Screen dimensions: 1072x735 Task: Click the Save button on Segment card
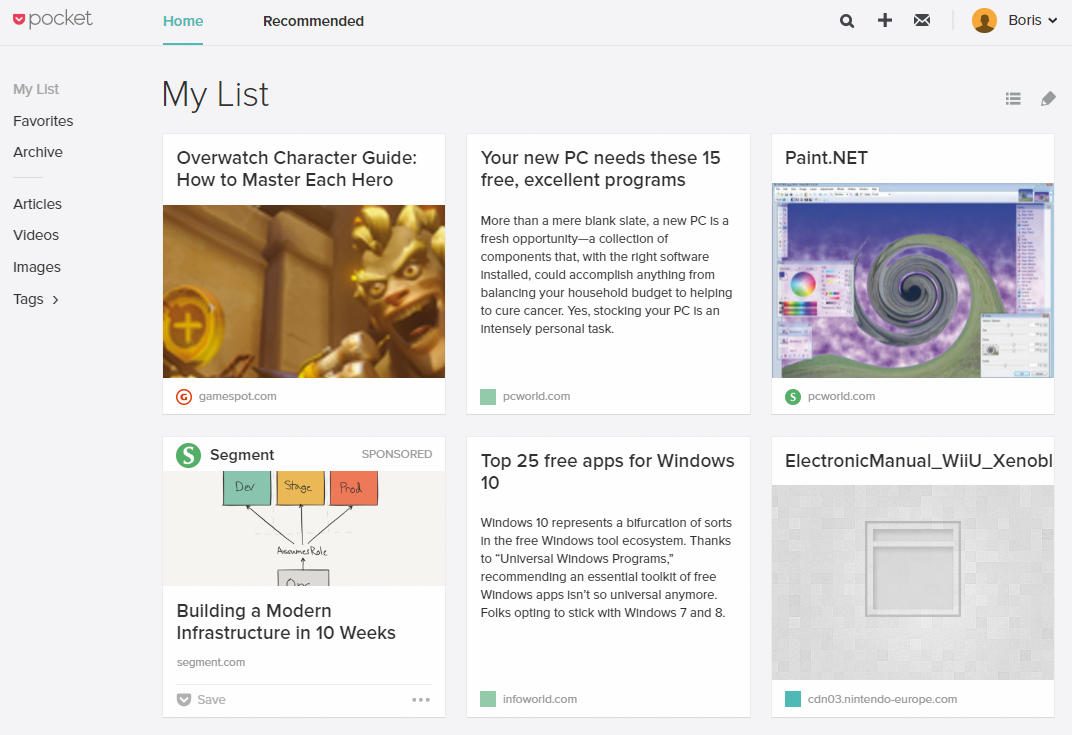[201, 699]
